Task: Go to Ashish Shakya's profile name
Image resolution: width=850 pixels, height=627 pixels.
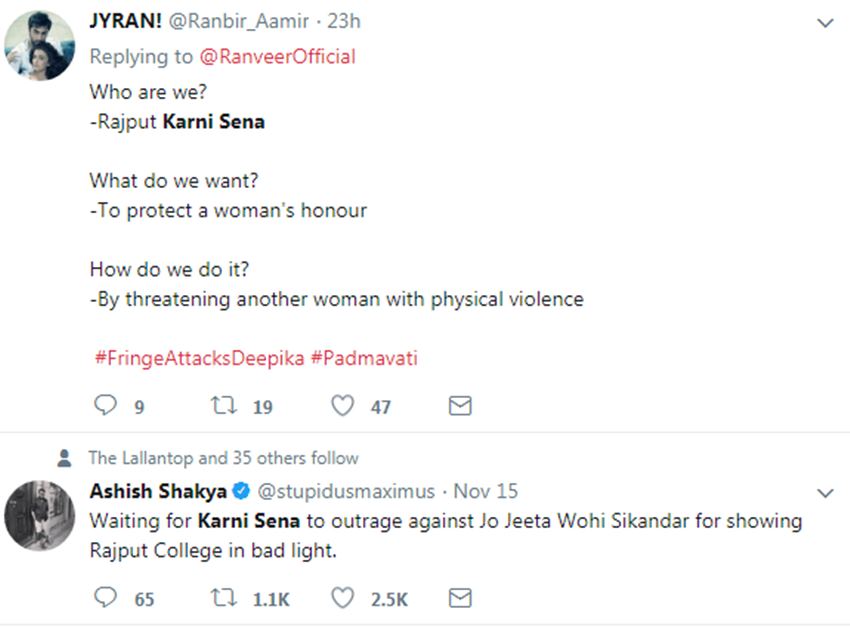Action: (158, 491)
